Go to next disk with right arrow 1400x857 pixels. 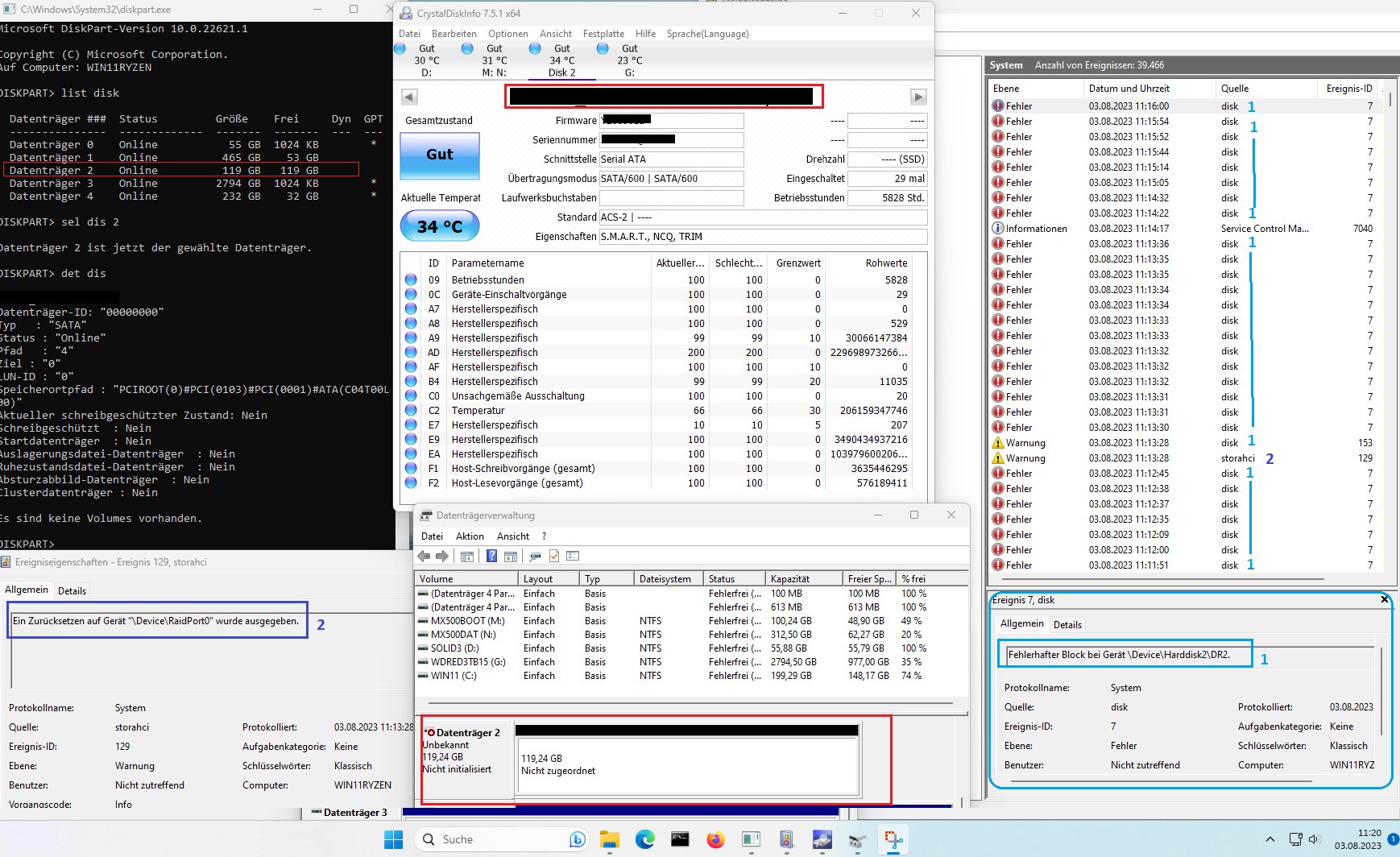pyautogui.click(x=918, y=97)
